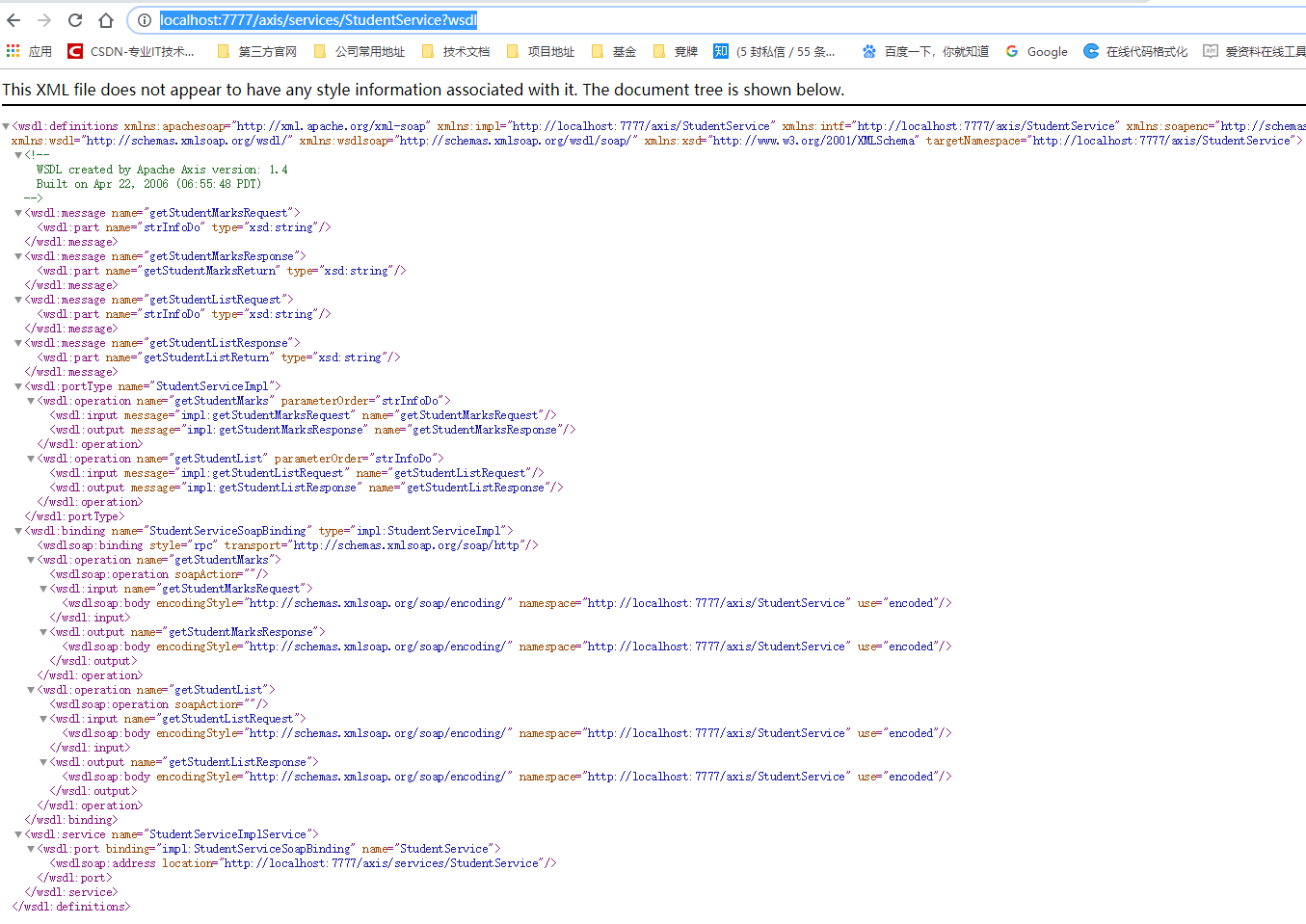This screenshot has height=924, width=1306.
Task: Click the wsdlsoap:binding style="rpc" line
Action: tap(287, 545)
